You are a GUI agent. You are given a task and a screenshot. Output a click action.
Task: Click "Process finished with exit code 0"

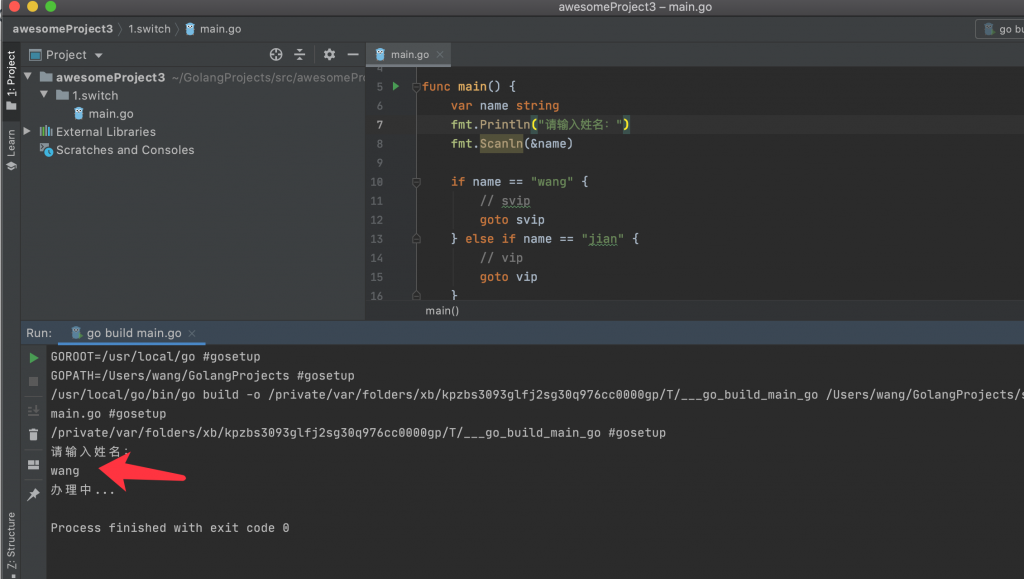point(170,528)
